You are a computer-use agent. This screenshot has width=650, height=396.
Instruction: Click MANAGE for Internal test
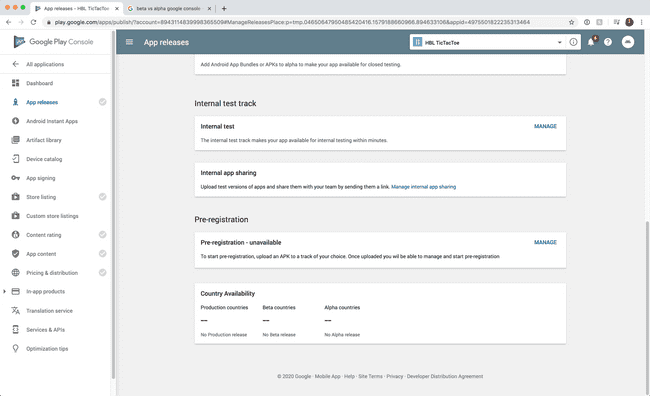coord(545,126)
